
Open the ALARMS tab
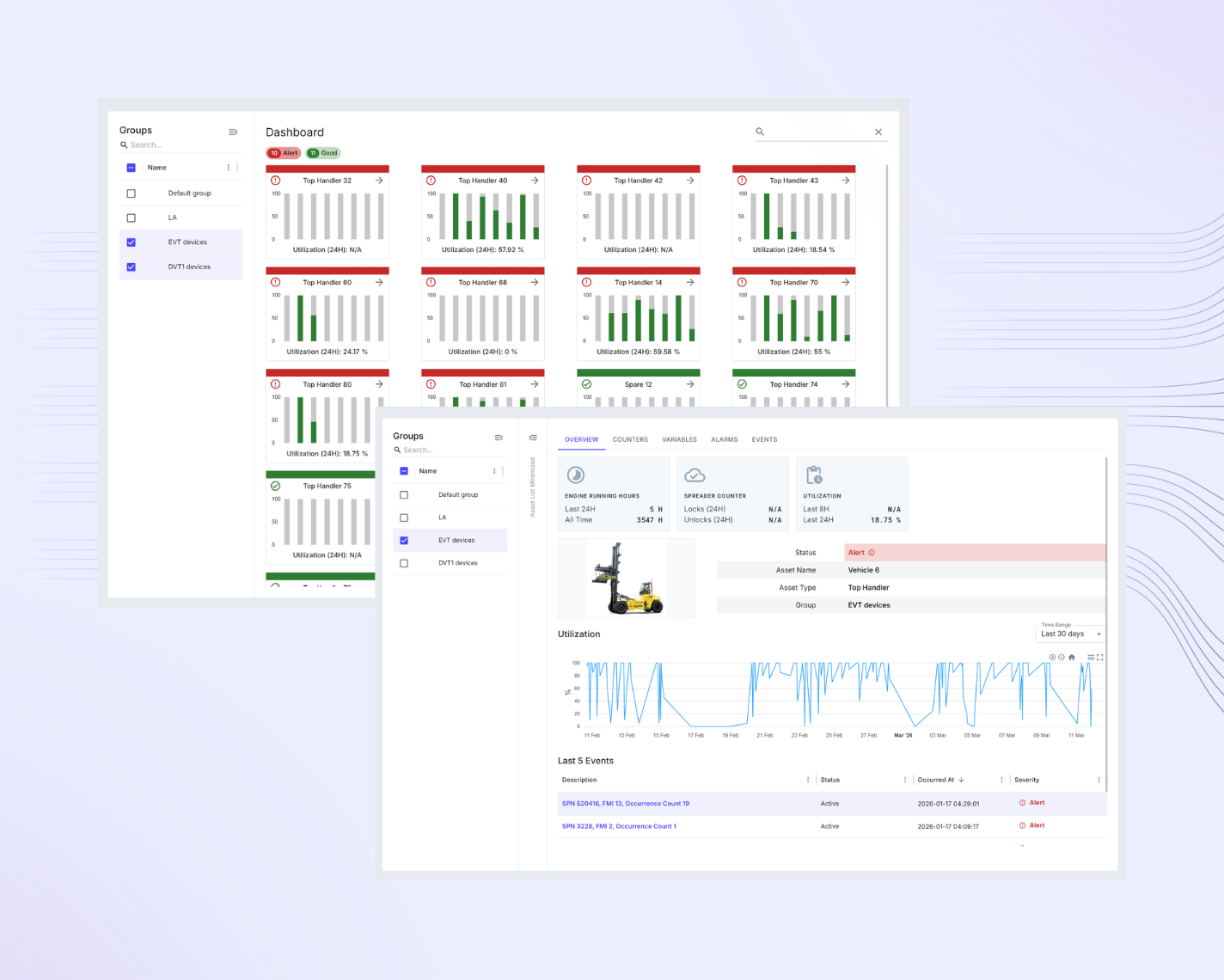point(724,439)
